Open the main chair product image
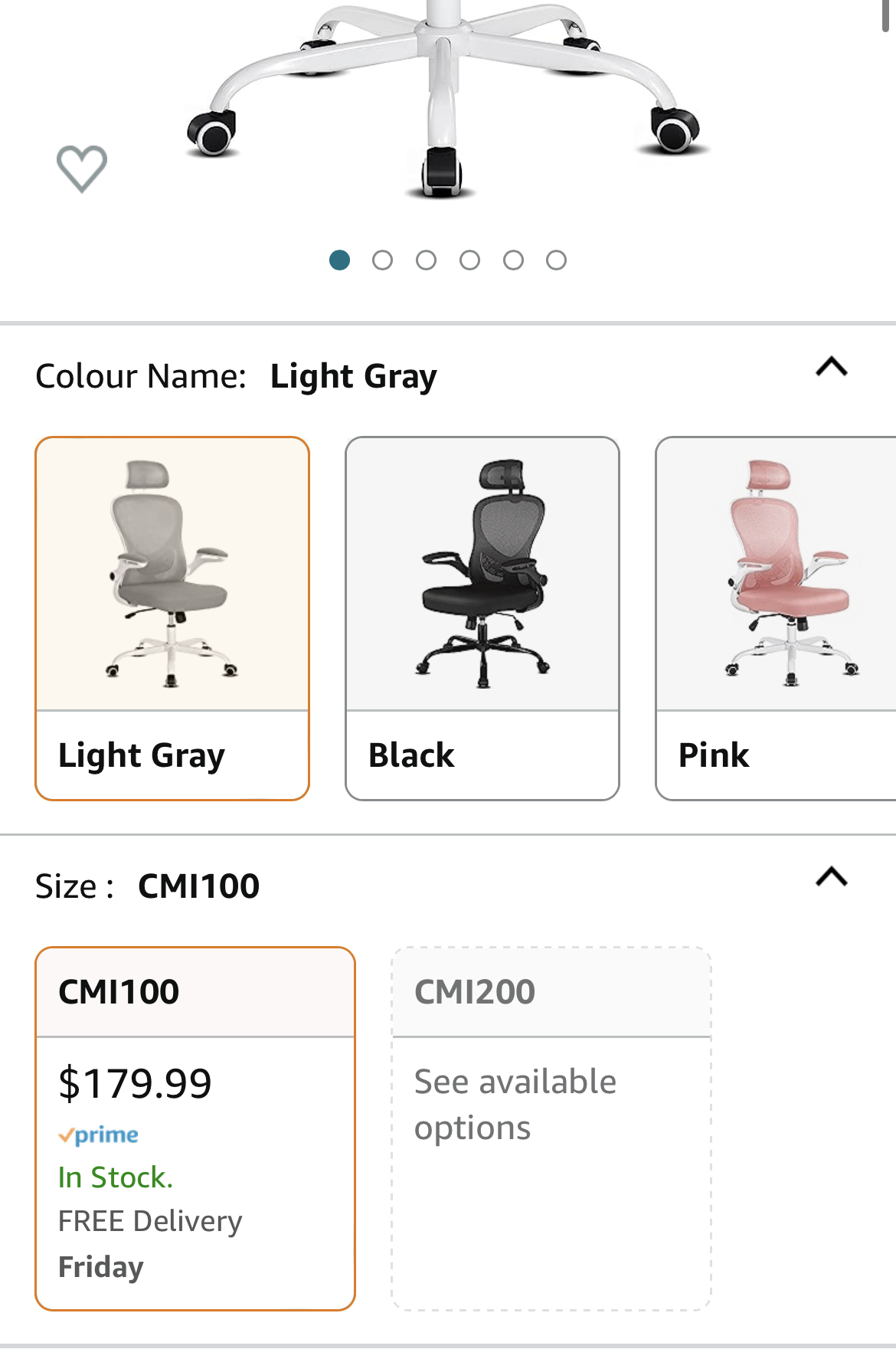Screen dimensions: 896x1372 coord(443,100)
